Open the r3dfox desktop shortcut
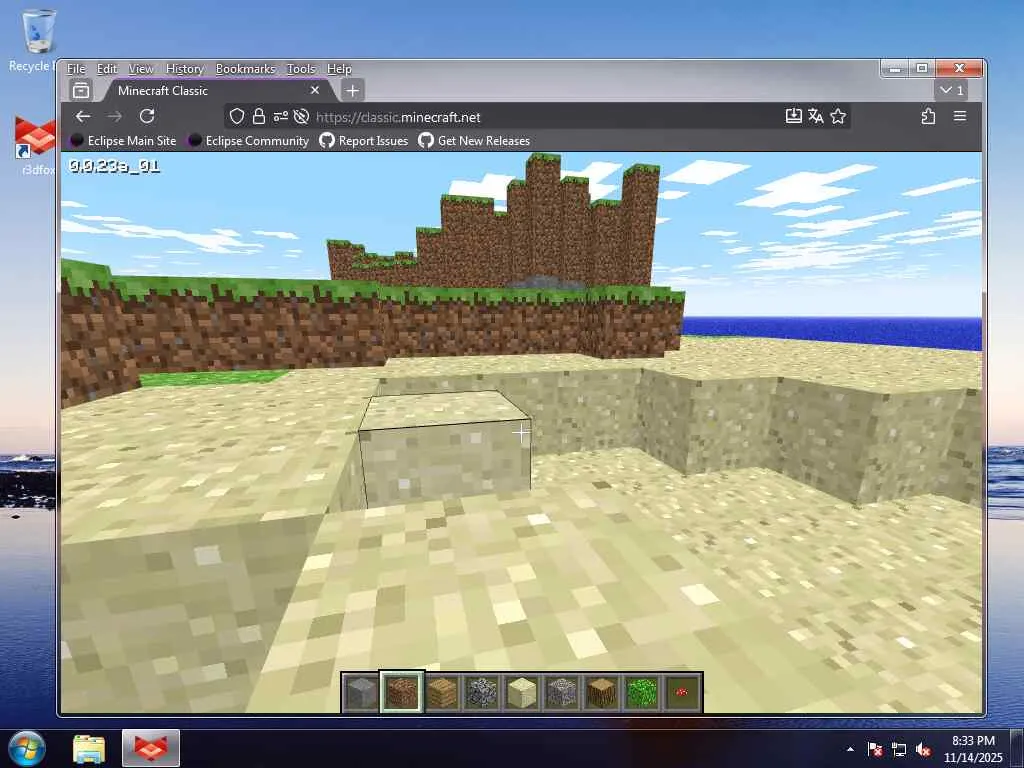 36,145
